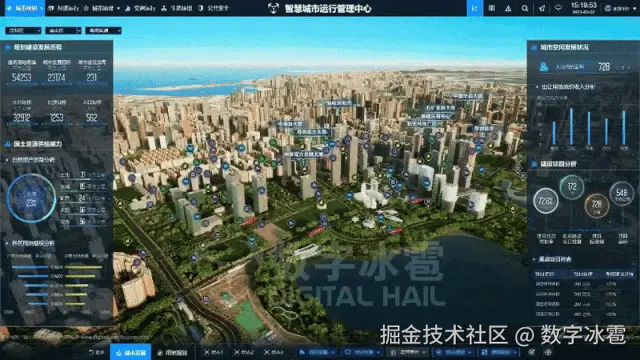
Task: Click the 国土资源供给能力 section header icon
Action: tap(8, 144)
